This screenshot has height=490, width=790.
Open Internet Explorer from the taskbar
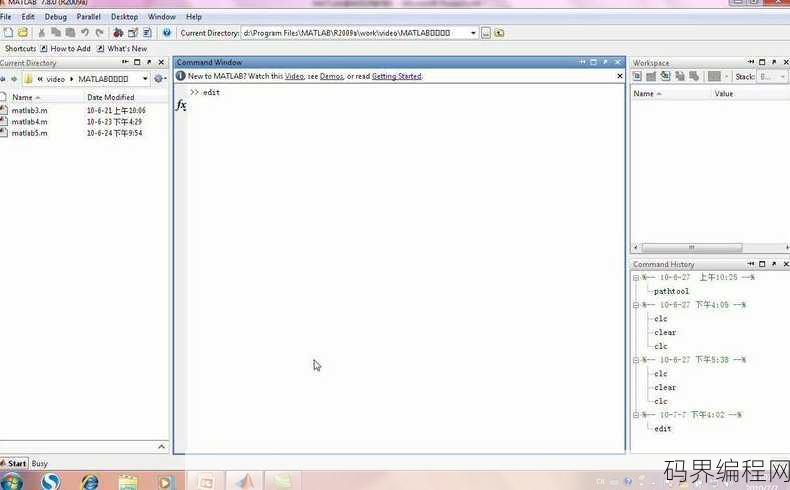click(x=90, y=482)
